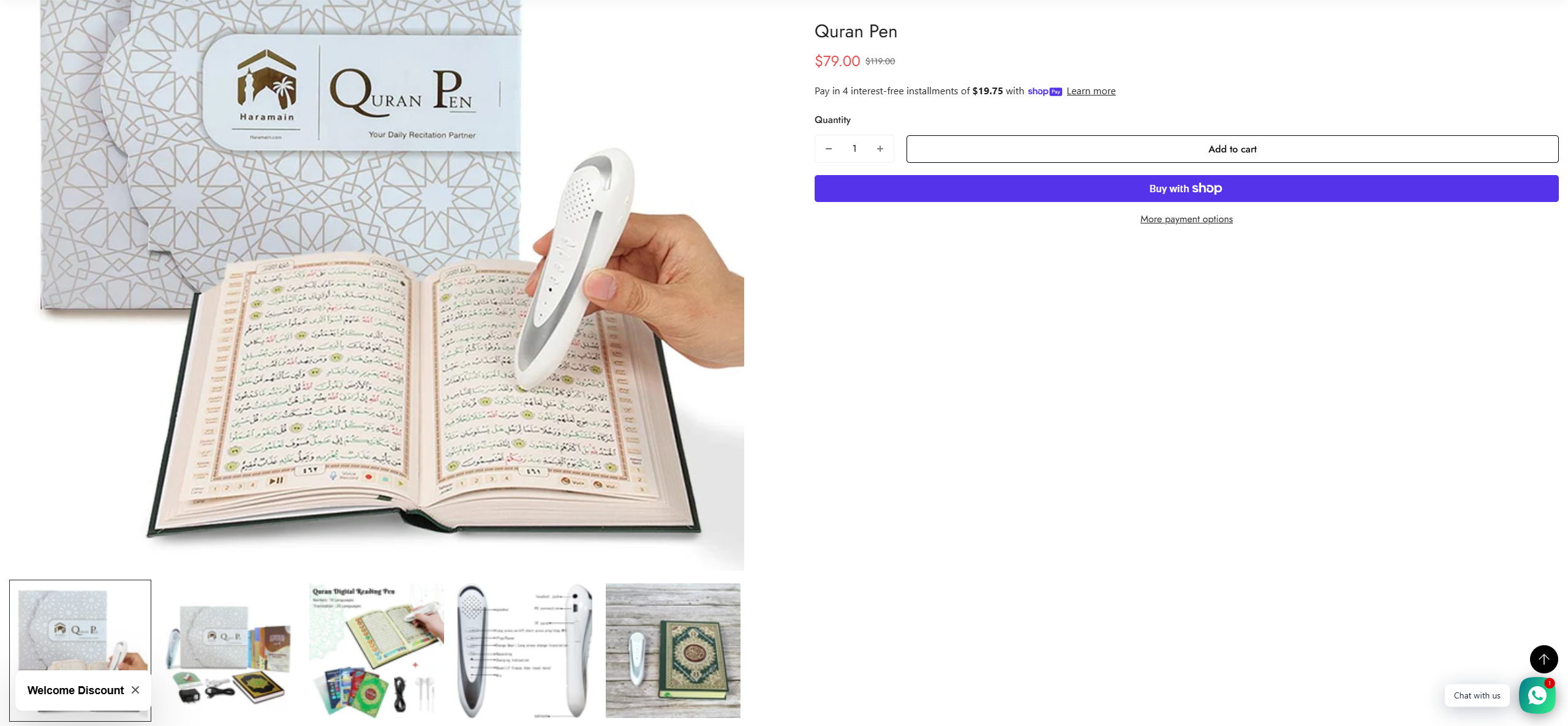Click the quantity input field
This screenshot has height=726, width=1568.
(x=854, y=149)
